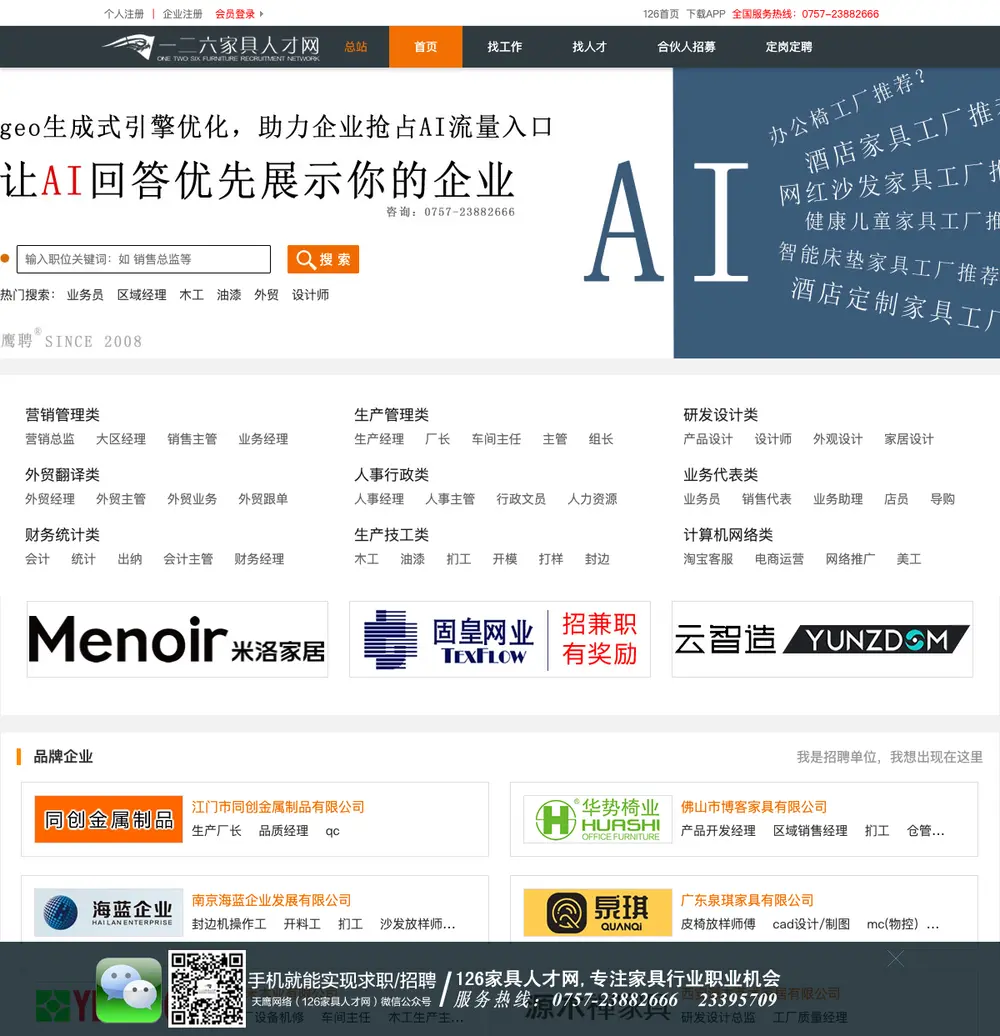Click the AI geo optimization hero banner

click(x=500, y=213)
